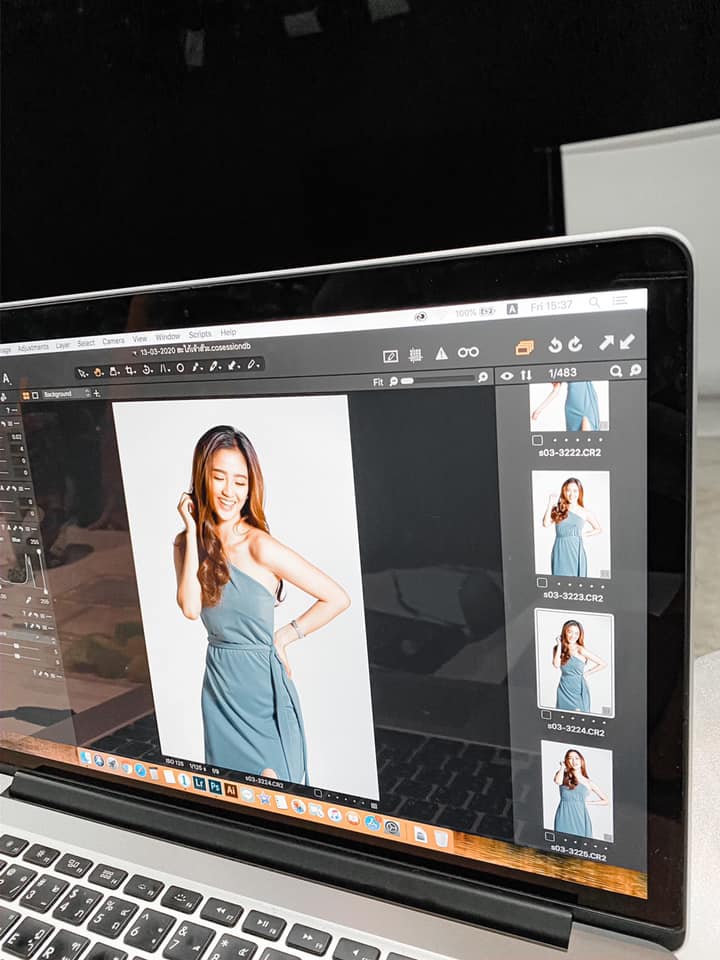This screenshot has width=720, height=960.
Task: Click the exposure warning triangle icon
Action: tap(441, 354)
